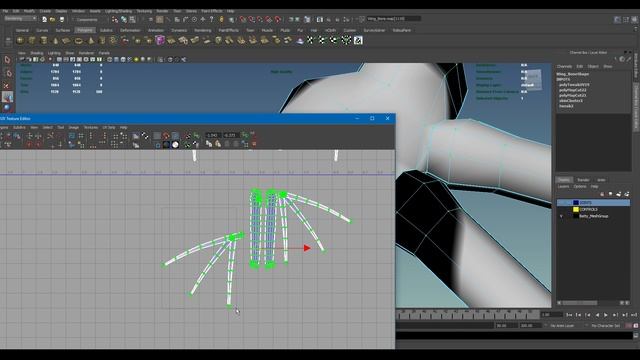Image resolution: width=640 pixels, height=360 pixels.
Task: Open the Layers menu in Layer Editor
Action: coord(563,187)
